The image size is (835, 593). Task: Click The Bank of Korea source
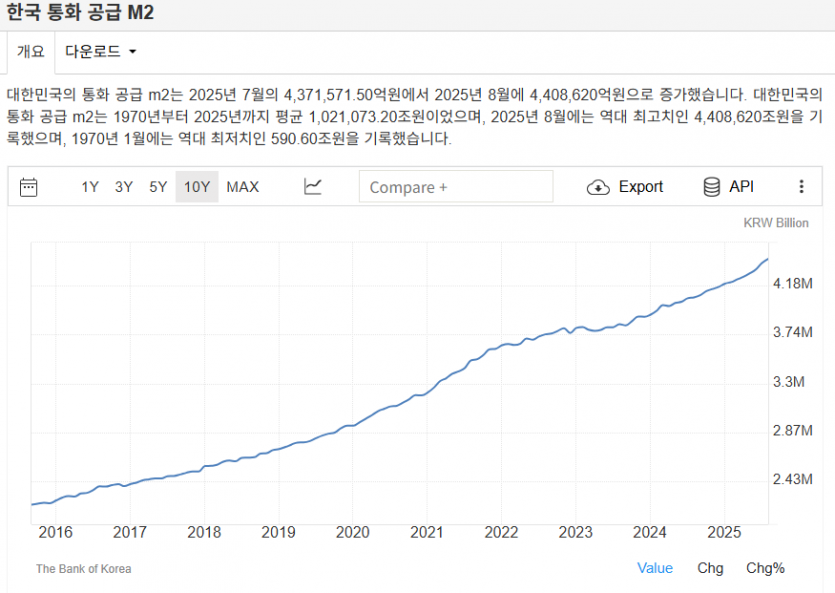pos(83,569)
